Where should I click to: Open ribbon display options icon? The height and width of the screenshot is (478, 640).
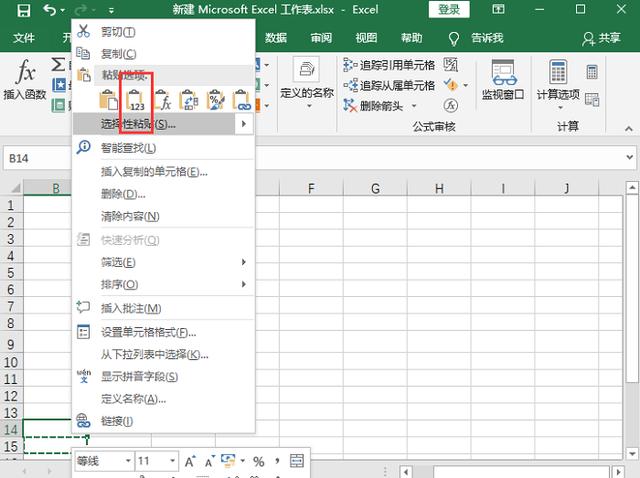click(x=498, y=9)
